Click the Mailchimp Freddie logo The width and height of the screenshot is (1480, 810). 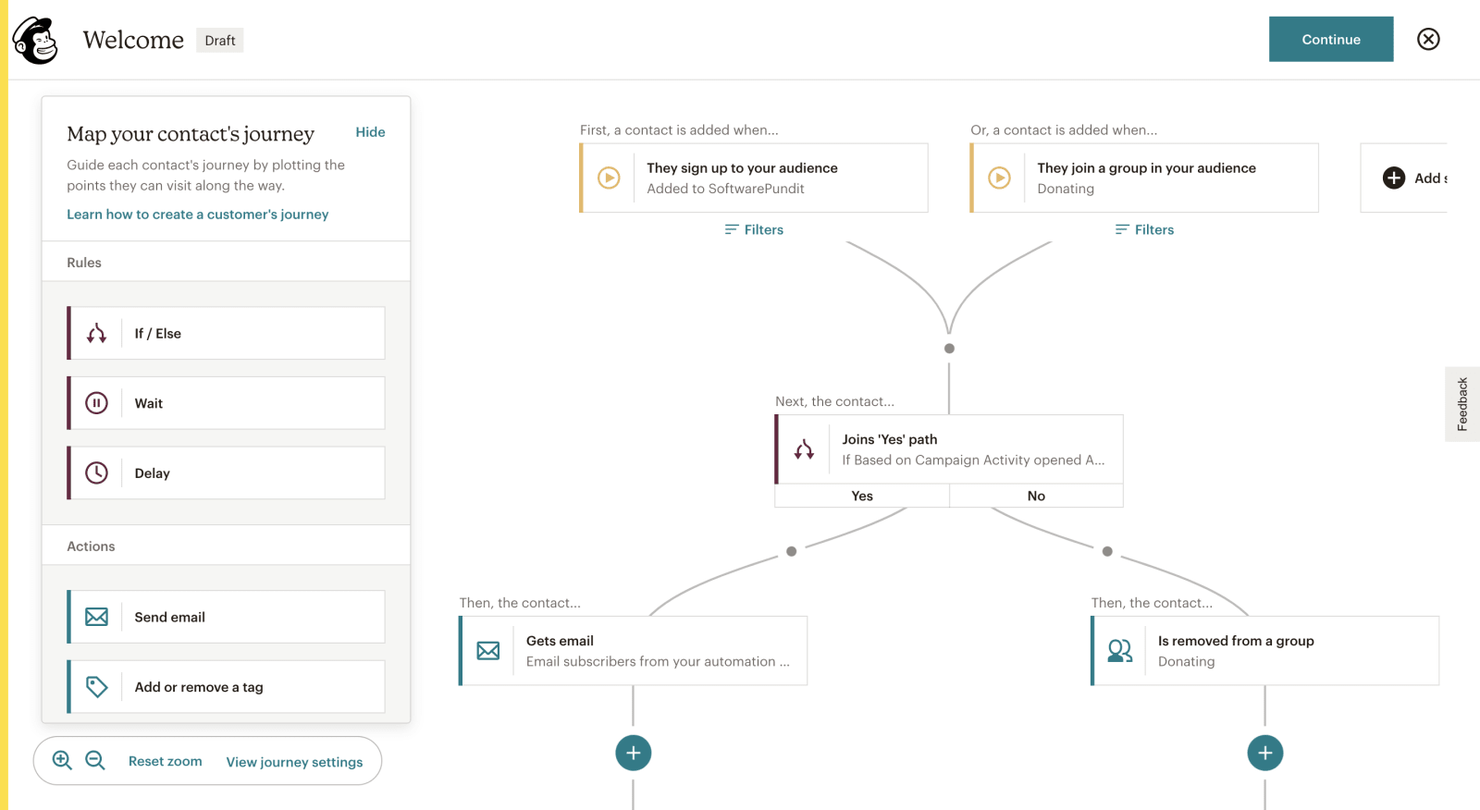click(34, 40)
